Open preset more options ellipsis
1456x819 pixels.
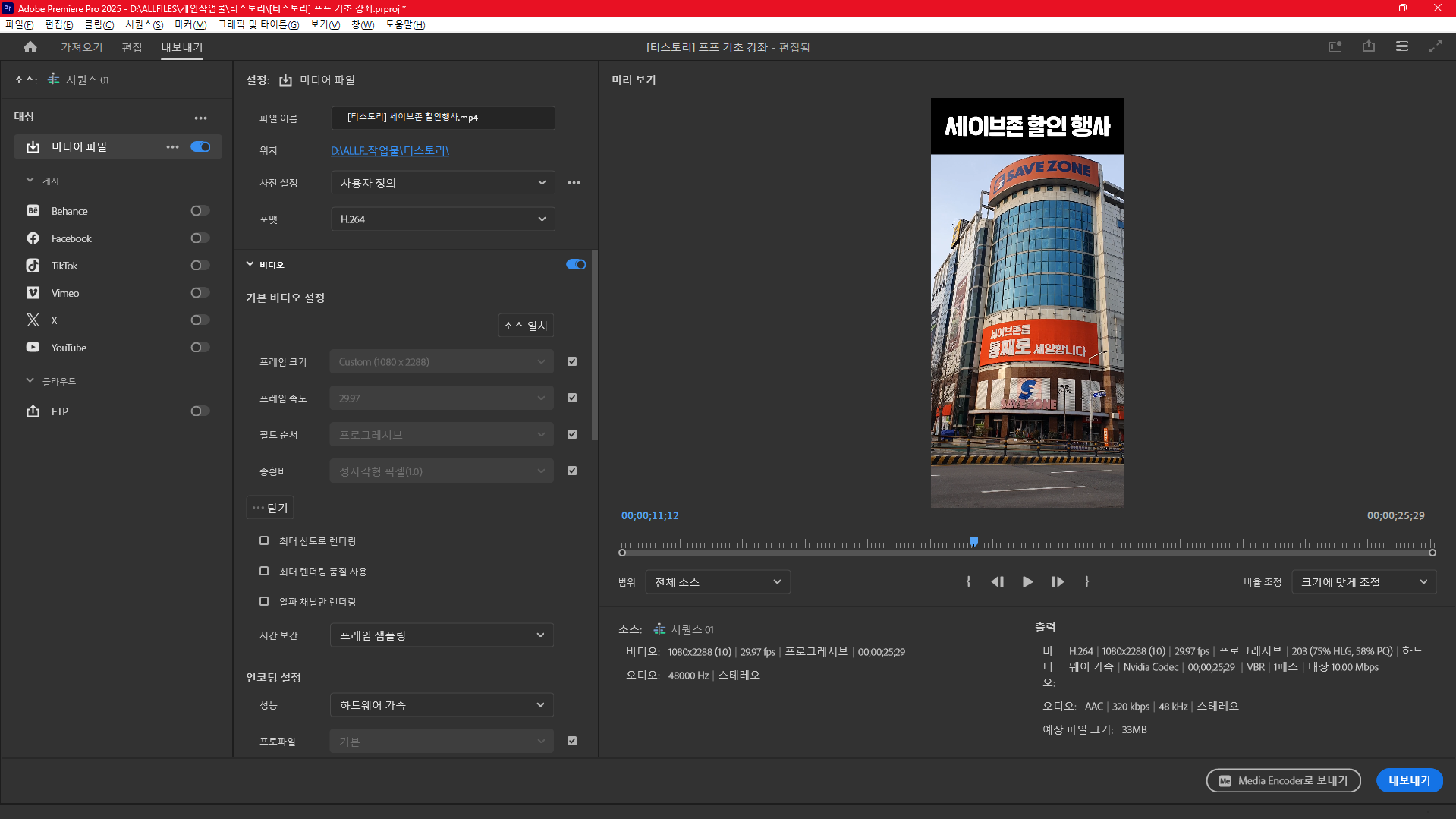tap(574, 183)
